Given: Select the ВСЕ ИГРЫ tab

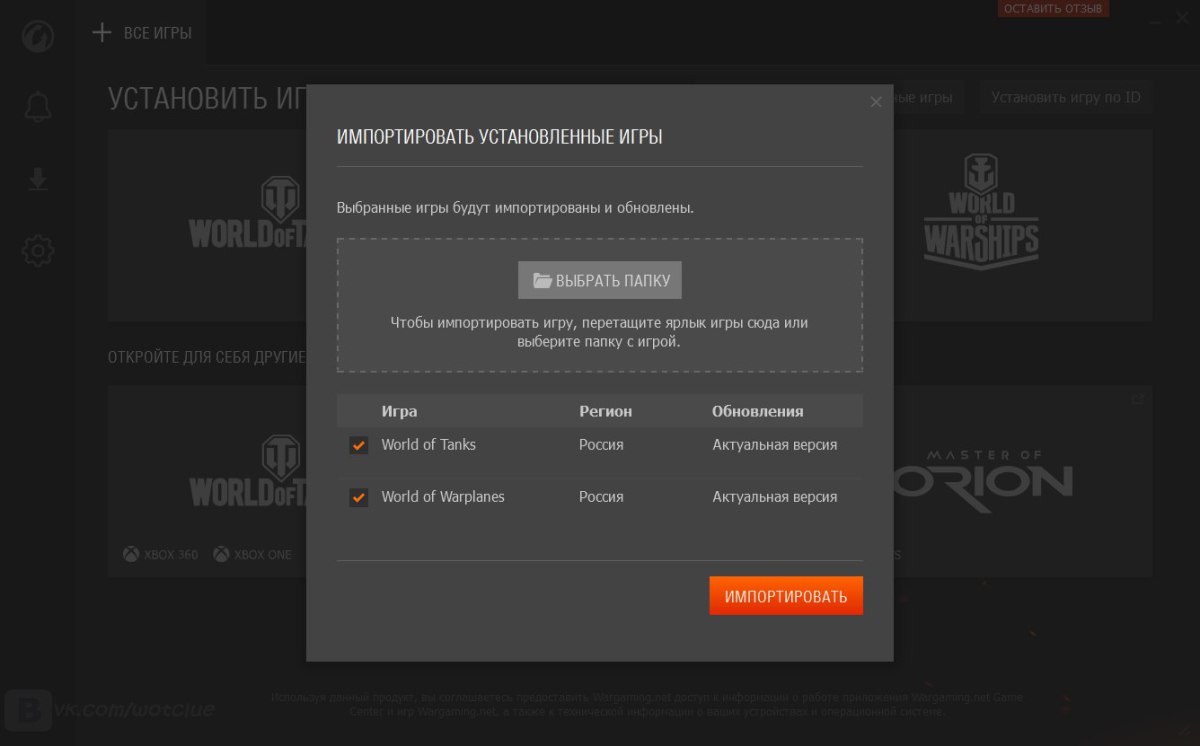Looking at the screenshot, I should click(x=157, y=33).
